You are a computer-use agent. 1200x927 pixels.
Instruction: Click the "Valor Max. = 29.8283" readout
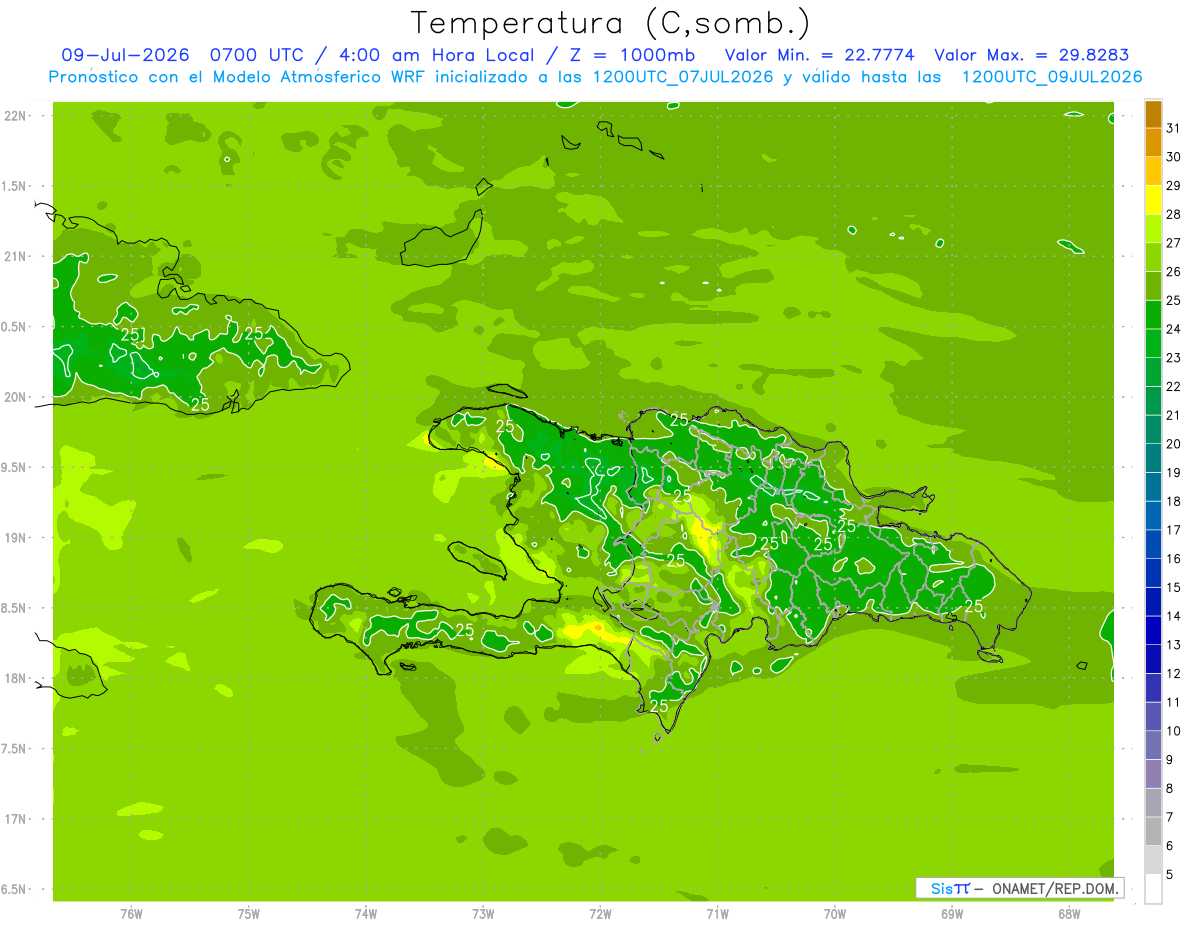point(1031,55)
